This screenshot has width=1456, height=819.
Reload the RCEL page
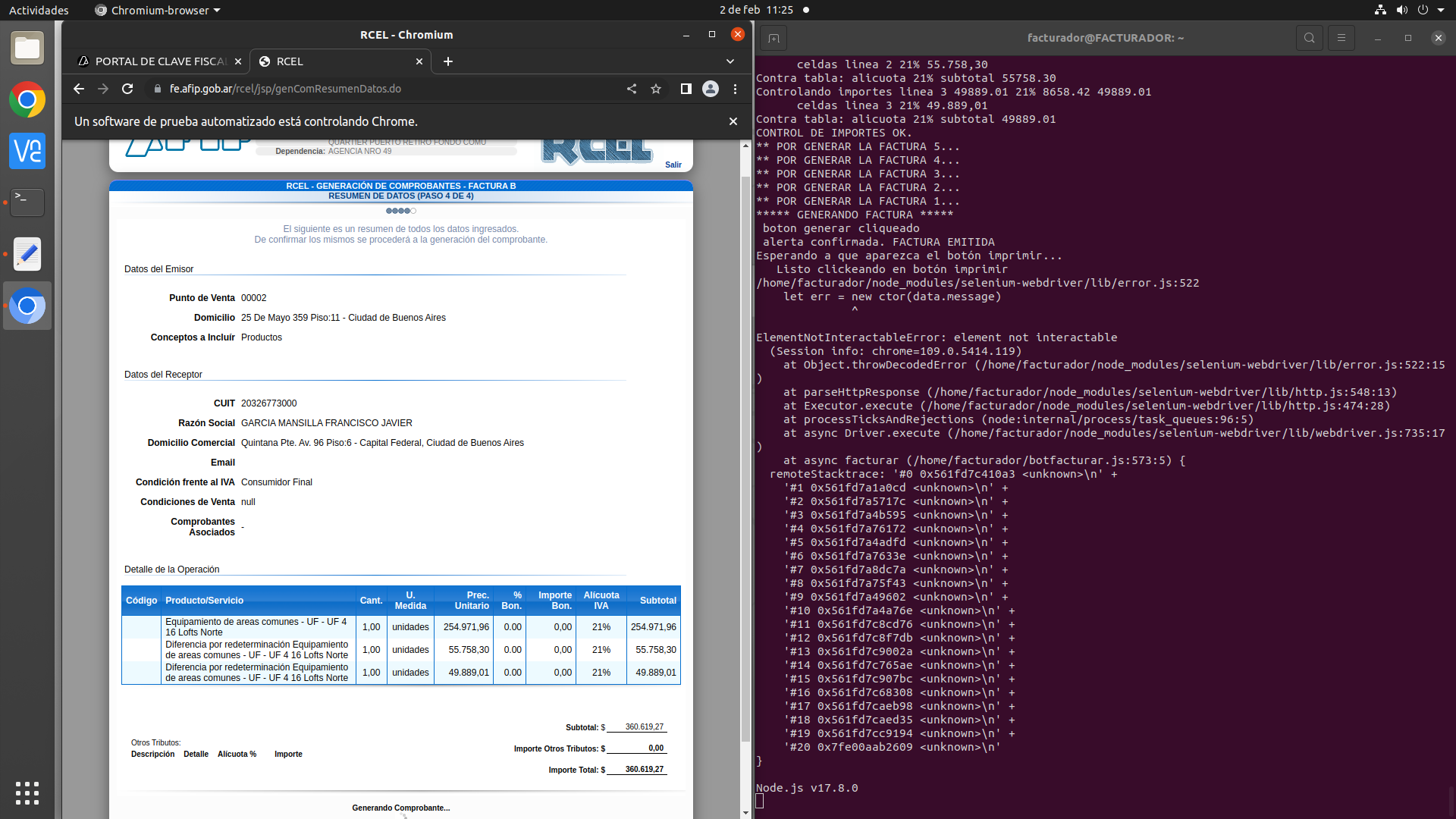pyautogui.click(x=127, y=89)
